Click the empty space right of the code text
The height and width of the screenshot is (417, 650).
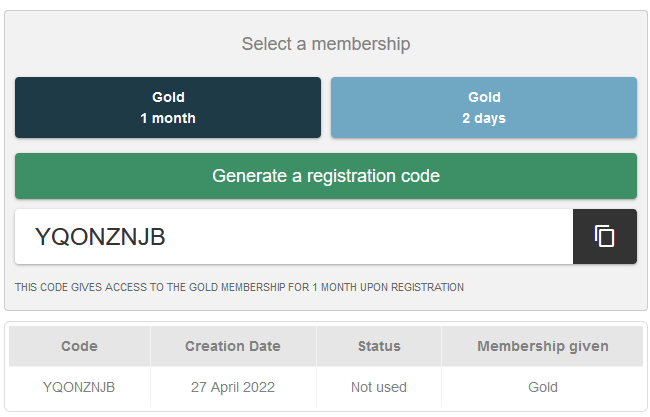point(369,236)
